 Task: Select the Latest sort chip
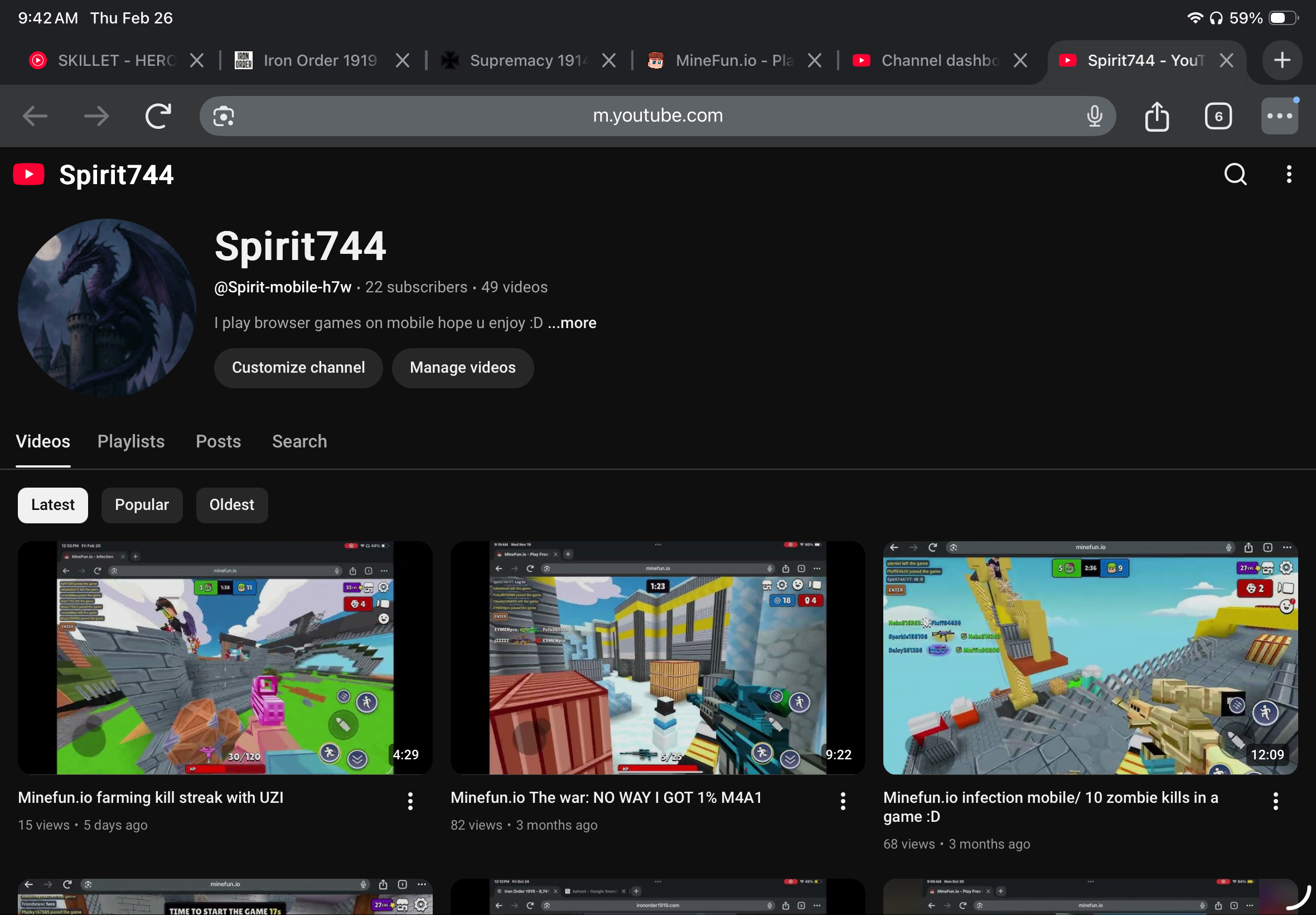(53, 505)
